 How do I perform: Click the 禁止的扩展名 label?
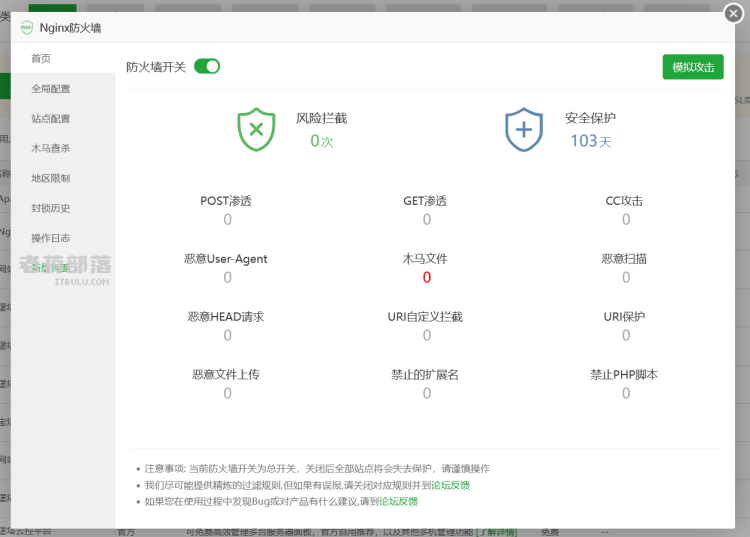click(425, 374)
